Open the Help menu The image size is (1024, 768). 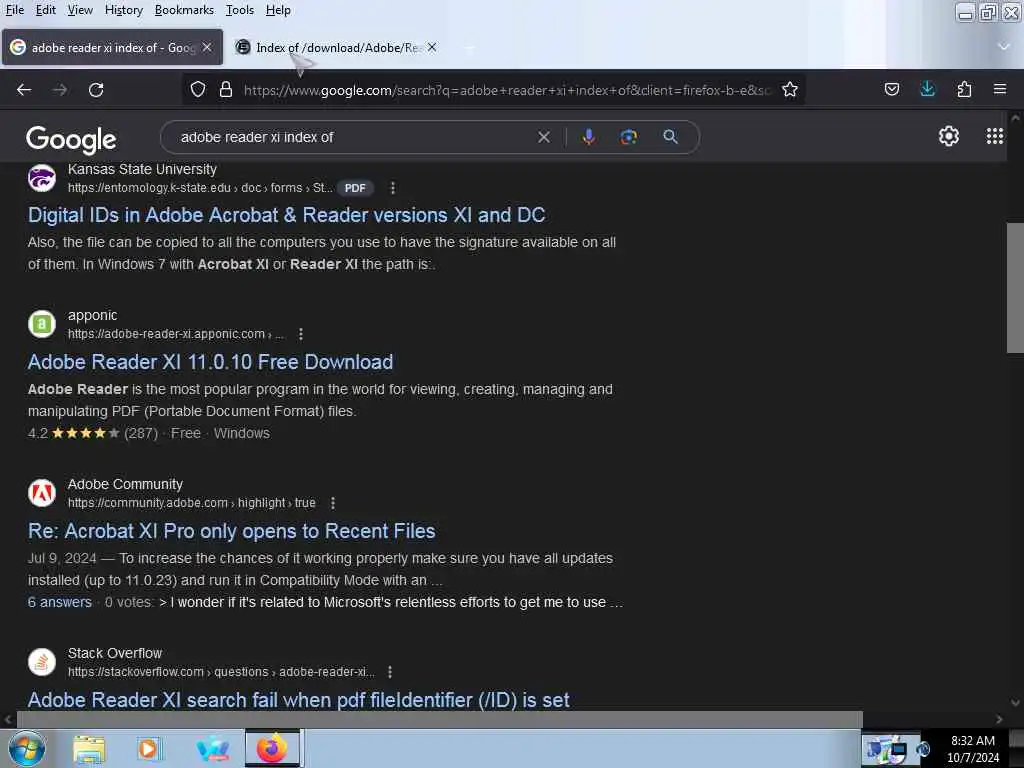[278, 10]
